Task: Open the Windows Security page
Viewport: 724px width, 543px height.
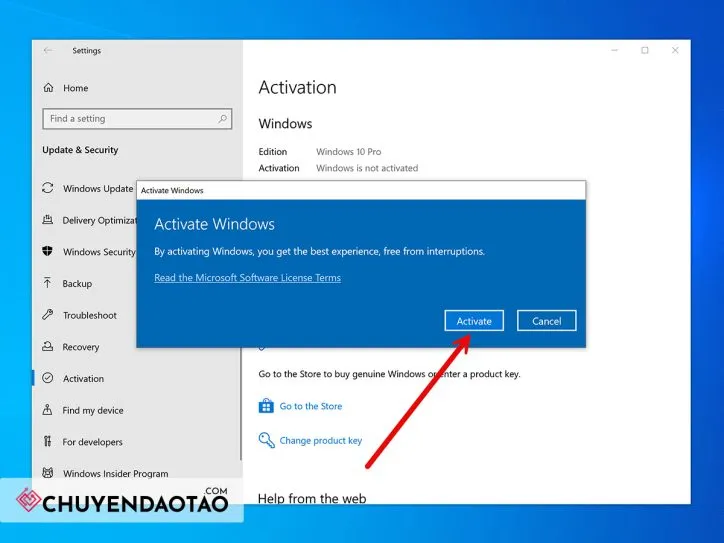Action: tap(99, 252)
